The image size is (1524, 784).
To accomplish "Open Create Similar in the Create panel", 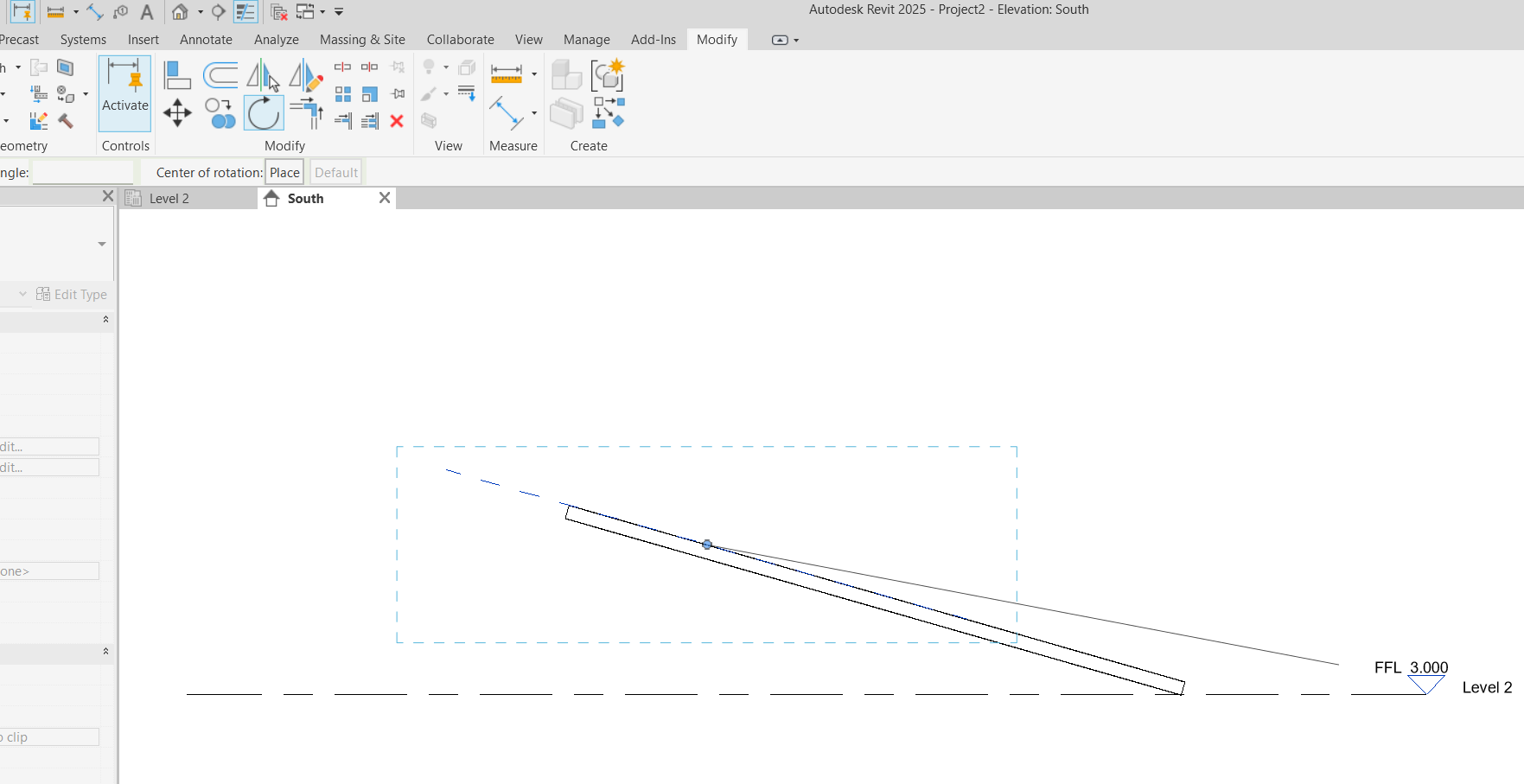I will 609,76.
